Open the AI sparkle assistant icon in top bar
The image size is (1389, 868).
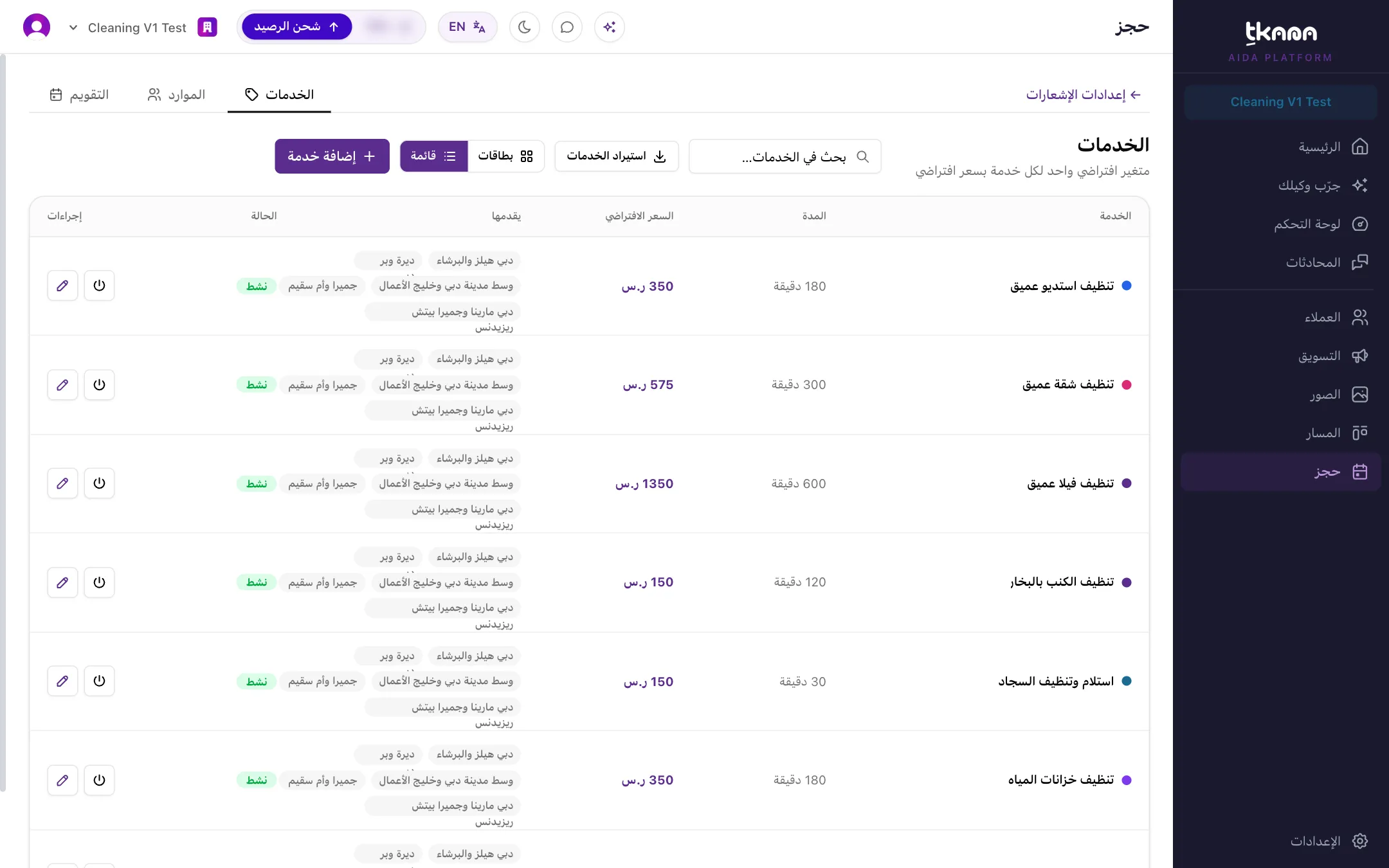pos(609,27)
